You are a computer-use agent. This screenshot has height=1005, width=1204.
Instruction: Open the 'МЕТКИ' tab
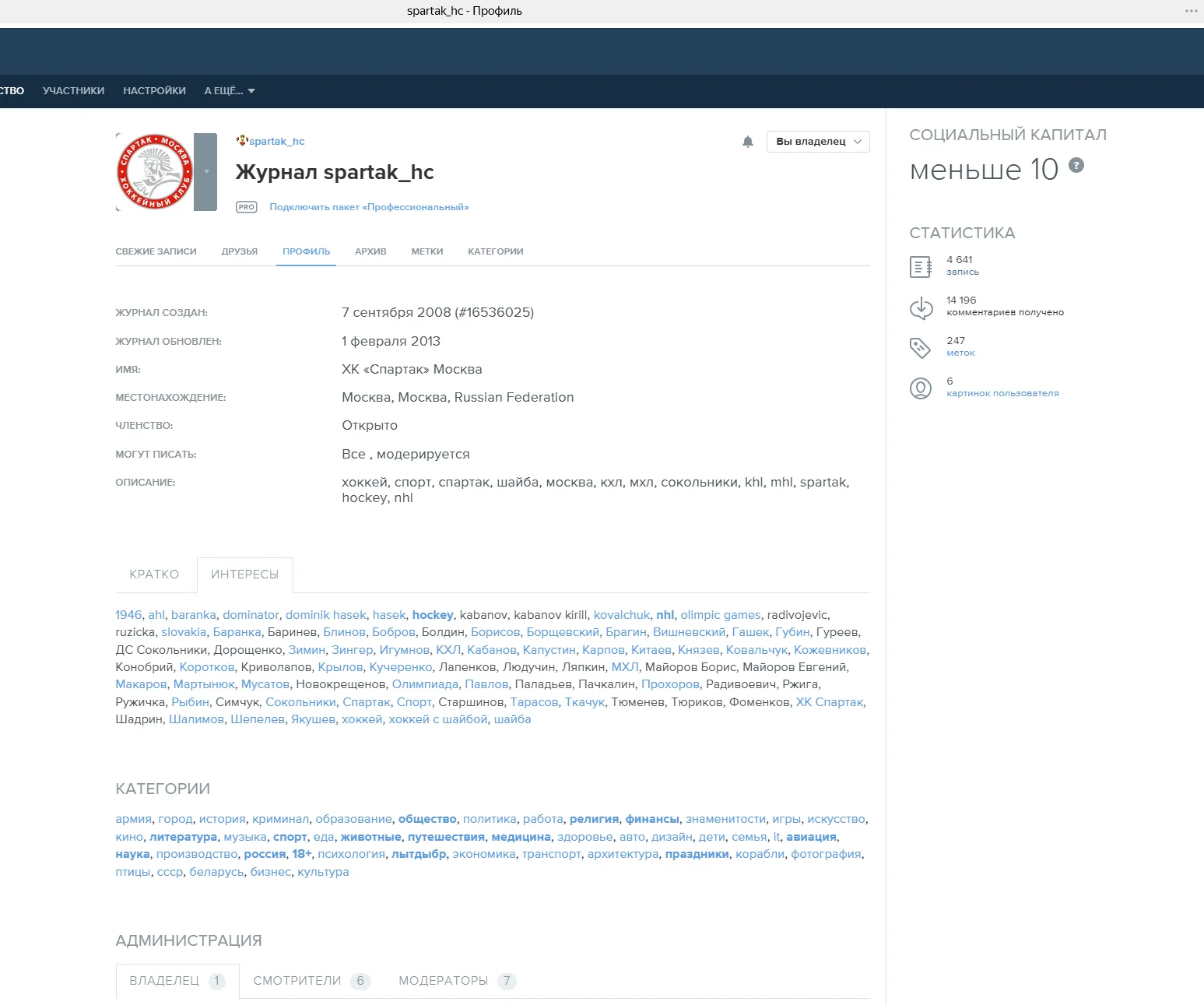pyautogui.click(x=427, y=251)
